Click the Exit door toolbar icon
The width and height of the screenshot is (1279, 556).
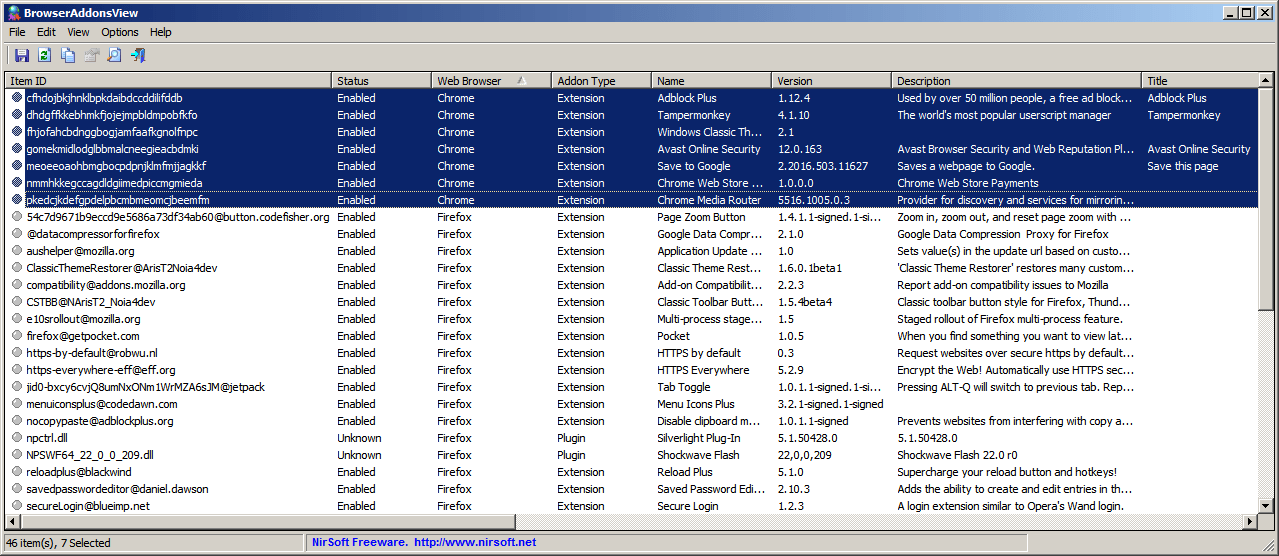[x=138, y=55]
